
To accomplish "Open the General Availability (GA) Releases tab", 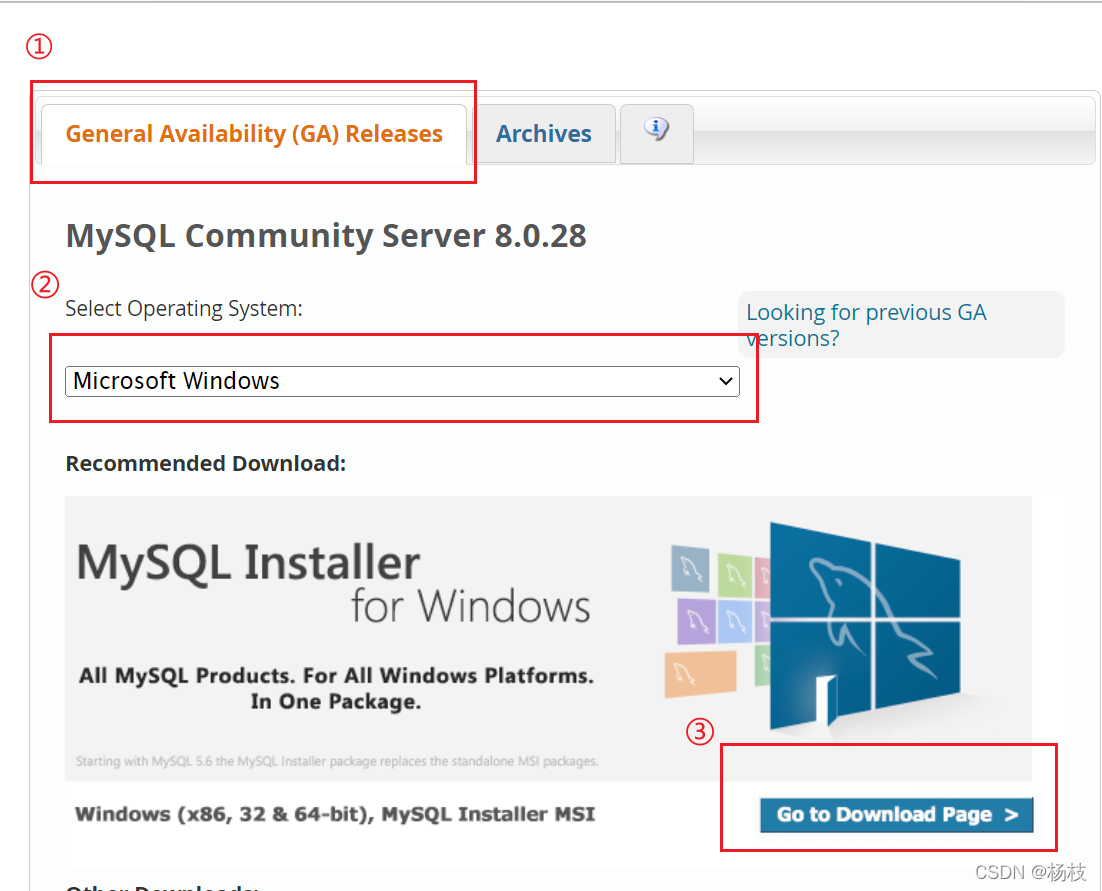I will (254, 134).
